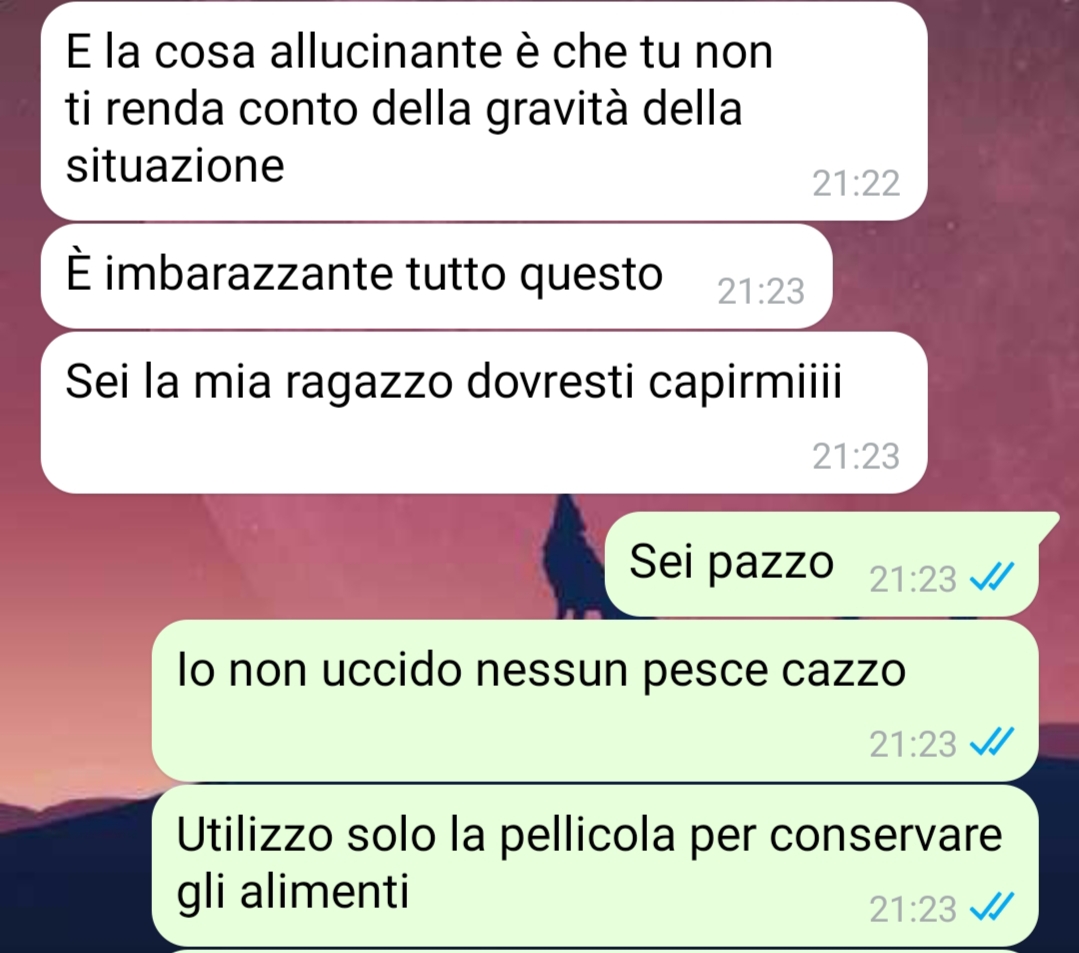Select the green 'Sei pazzo' message bubble
This screenshot has height=953, width=1079.
point(822,564)
